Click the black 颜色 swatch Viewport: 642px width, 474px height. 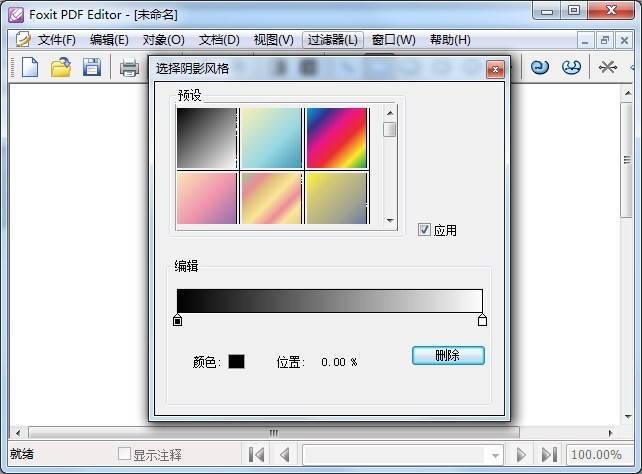(x=236, y=362)
